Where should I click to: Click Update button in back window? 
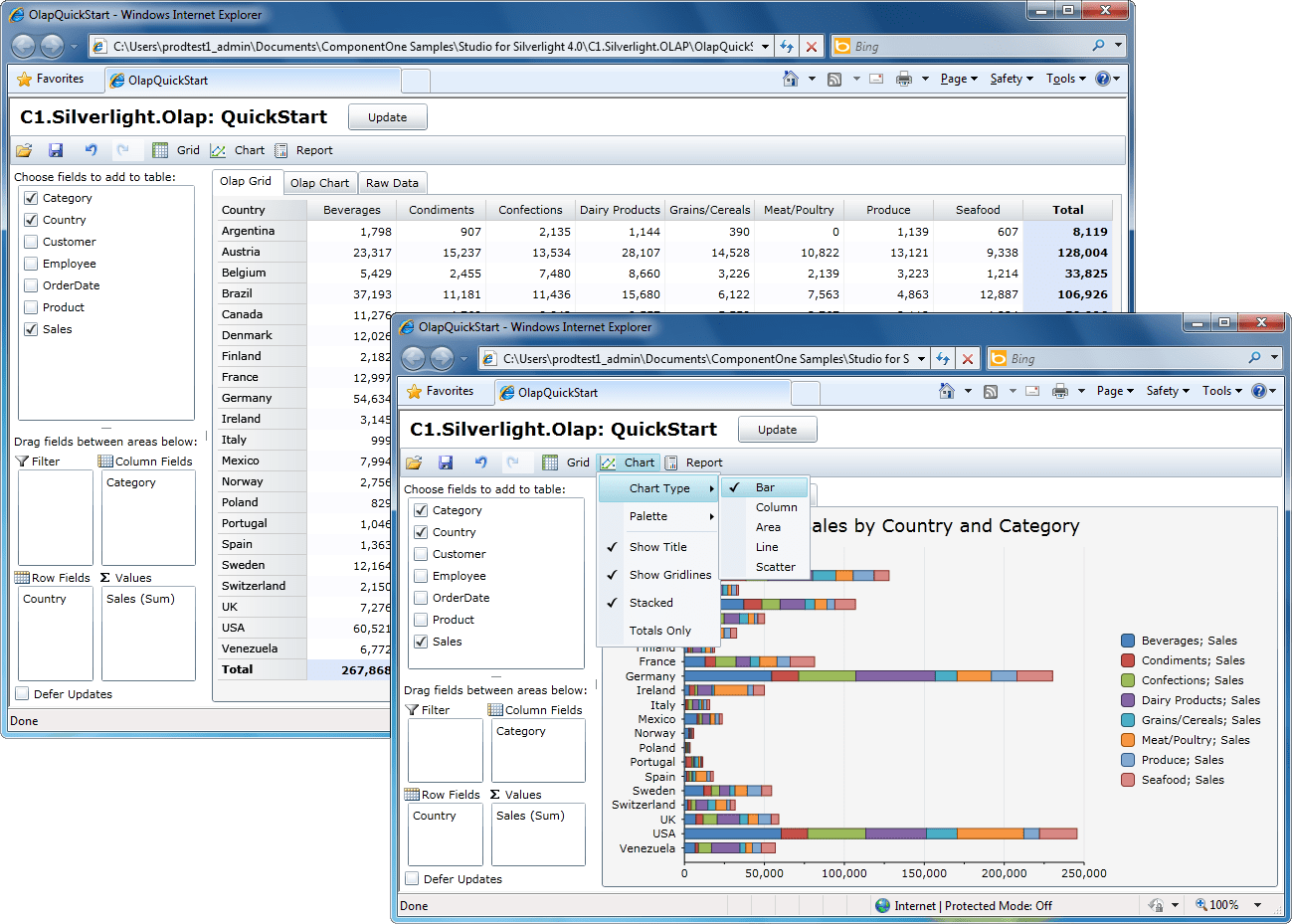[x=388, y=117]
